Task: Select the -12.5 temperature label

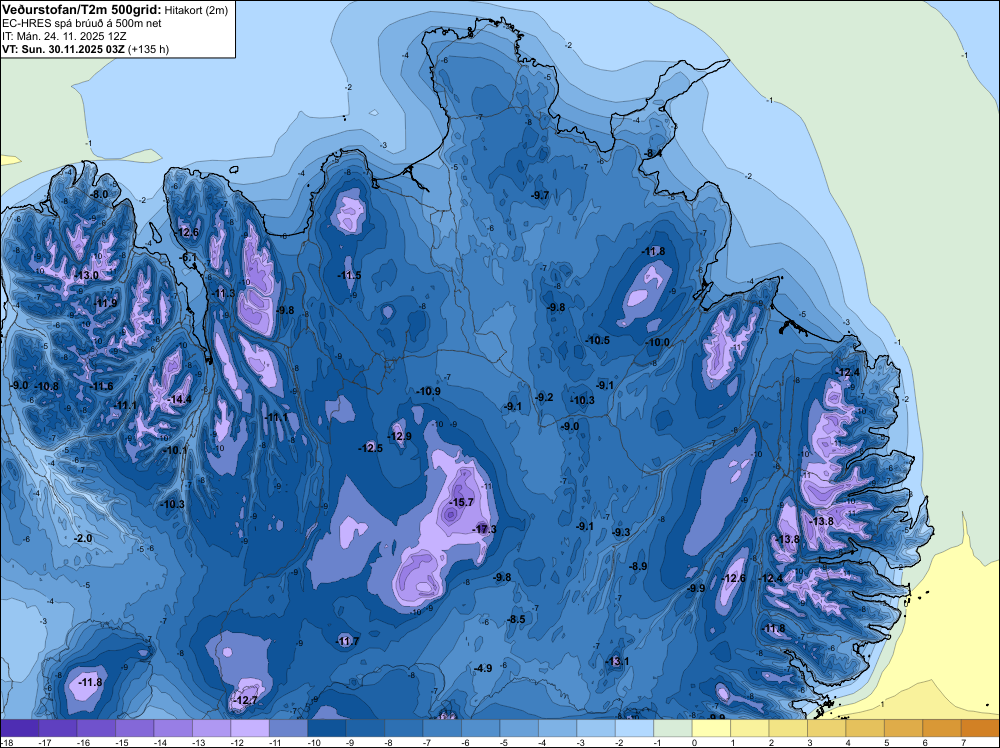Action: [371, 448]
